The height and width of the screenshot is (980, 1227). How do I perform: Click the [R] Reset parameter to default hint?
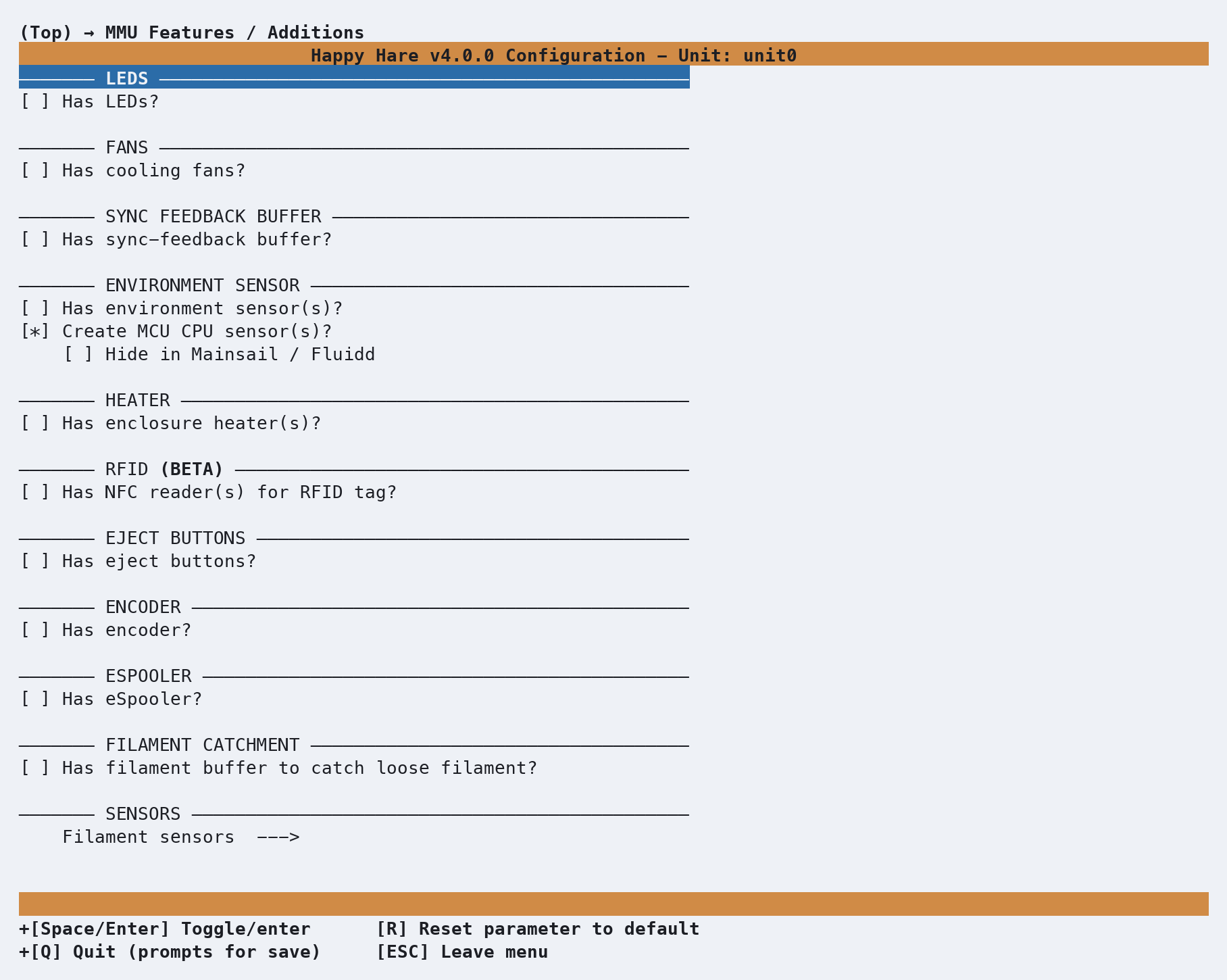[538, 929]
